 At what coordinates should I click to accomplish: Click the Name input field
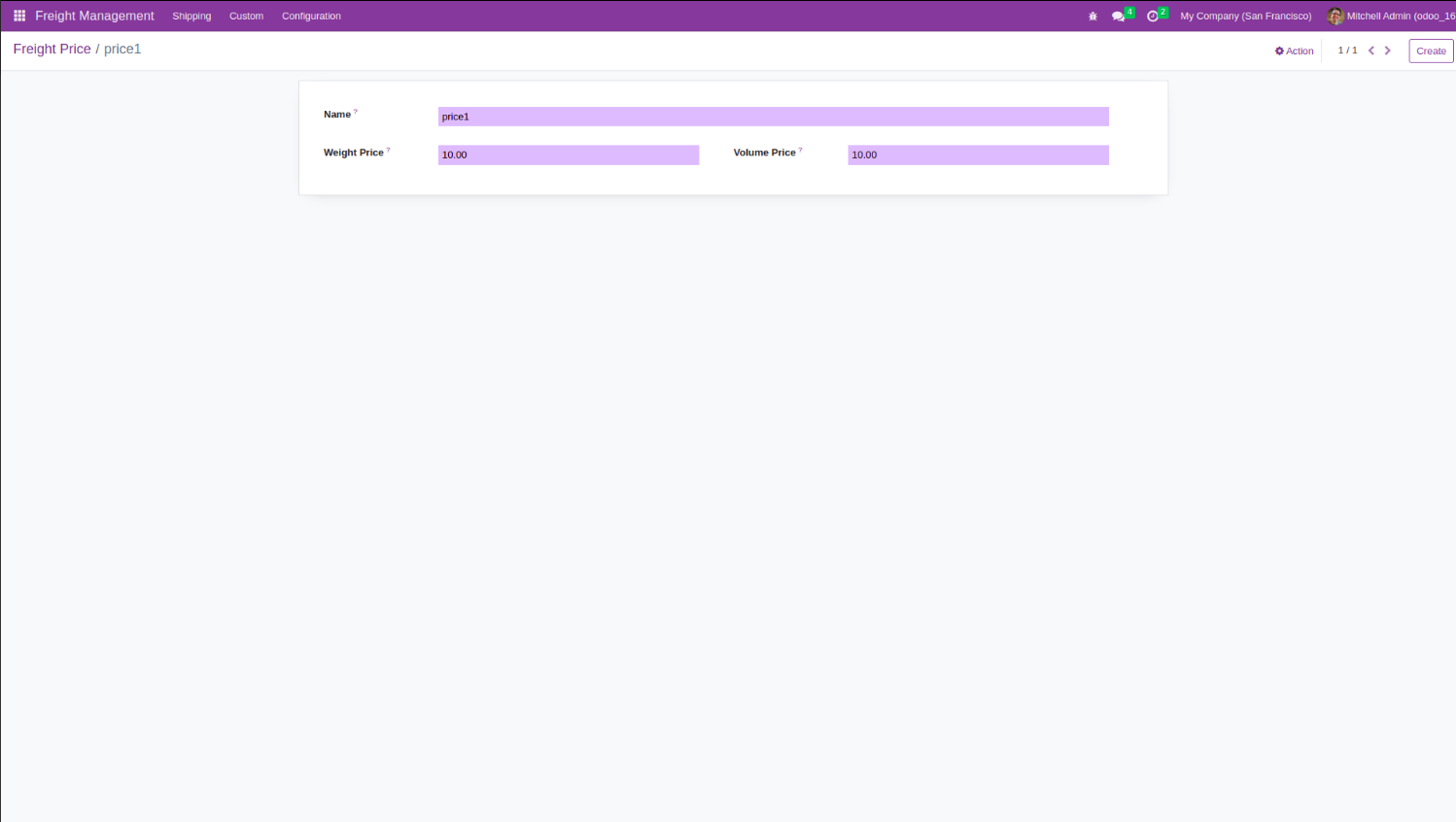pos(773,117)
